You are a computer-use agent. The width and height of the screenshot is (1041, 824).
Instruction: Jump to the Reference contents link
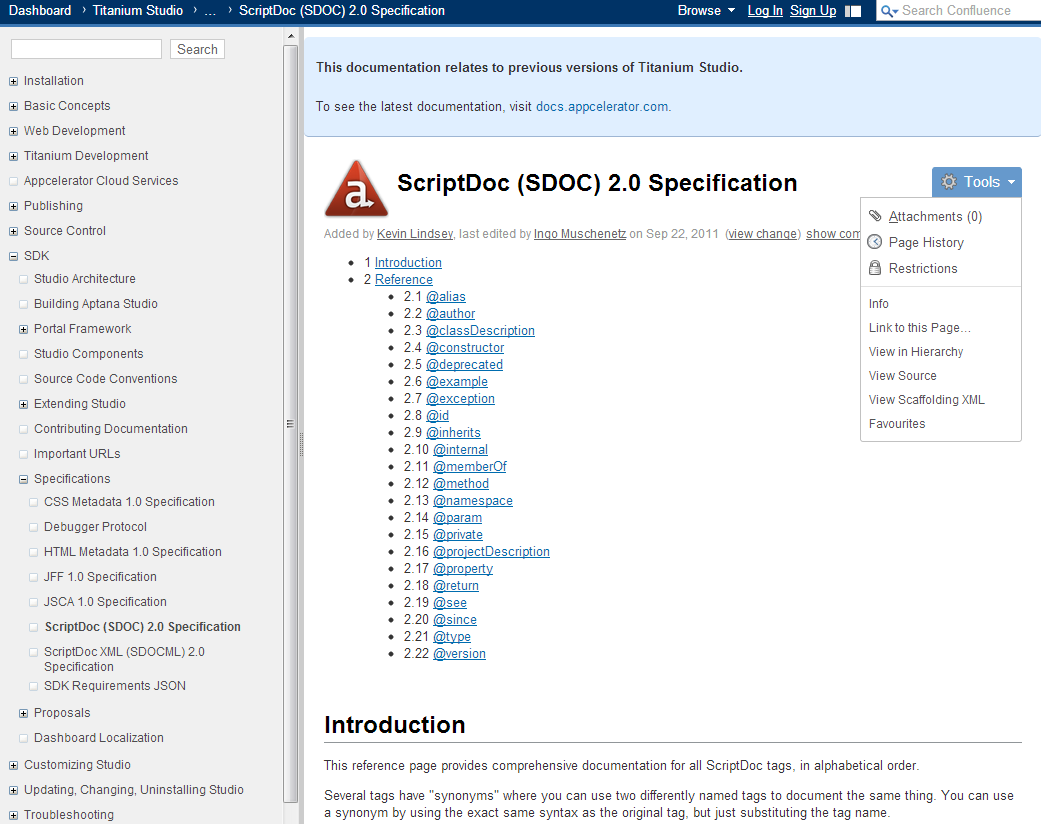coord(403,280)
